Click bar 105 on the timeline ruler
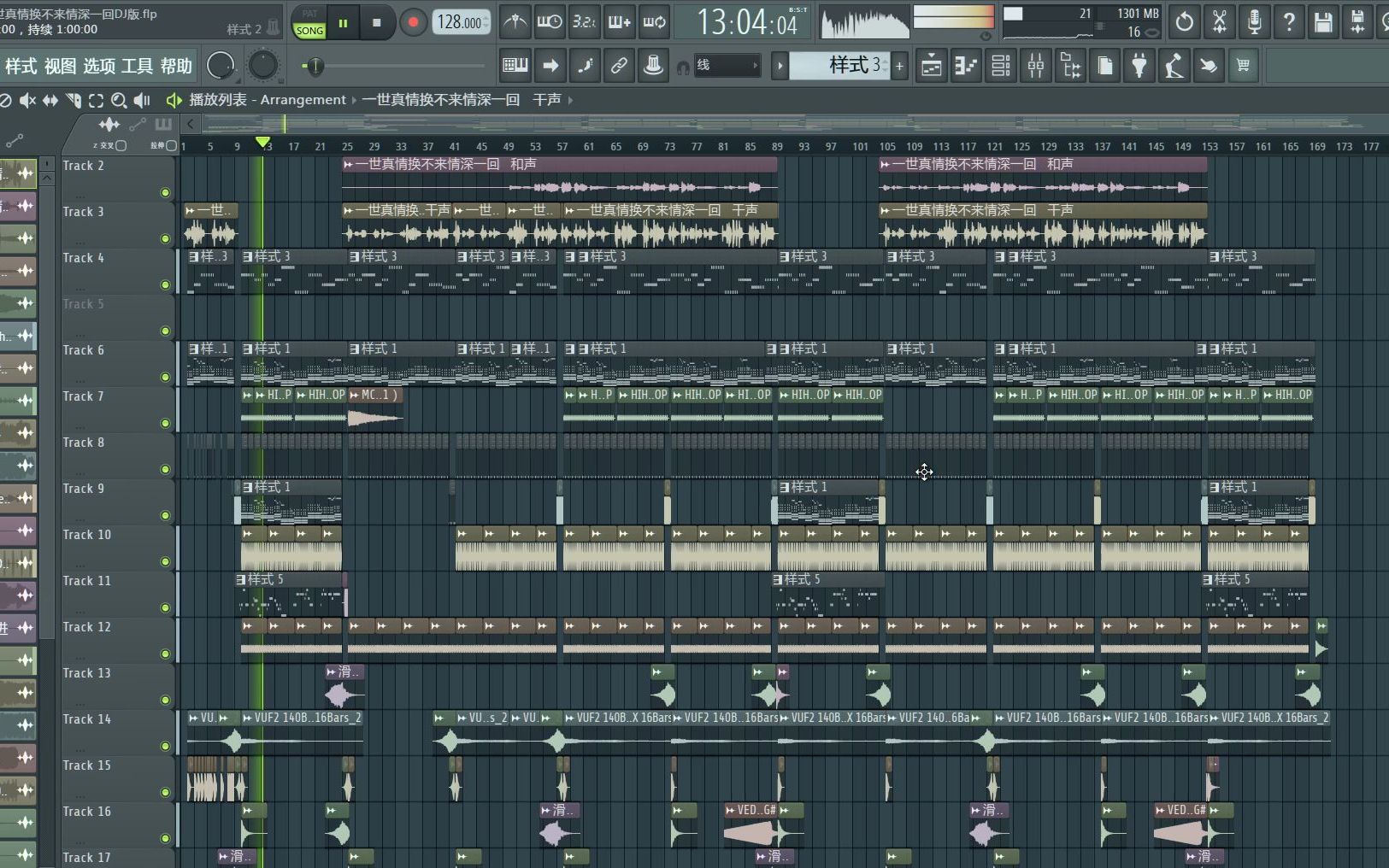This screenshot has width=1389, height=868. click(887, 146)
